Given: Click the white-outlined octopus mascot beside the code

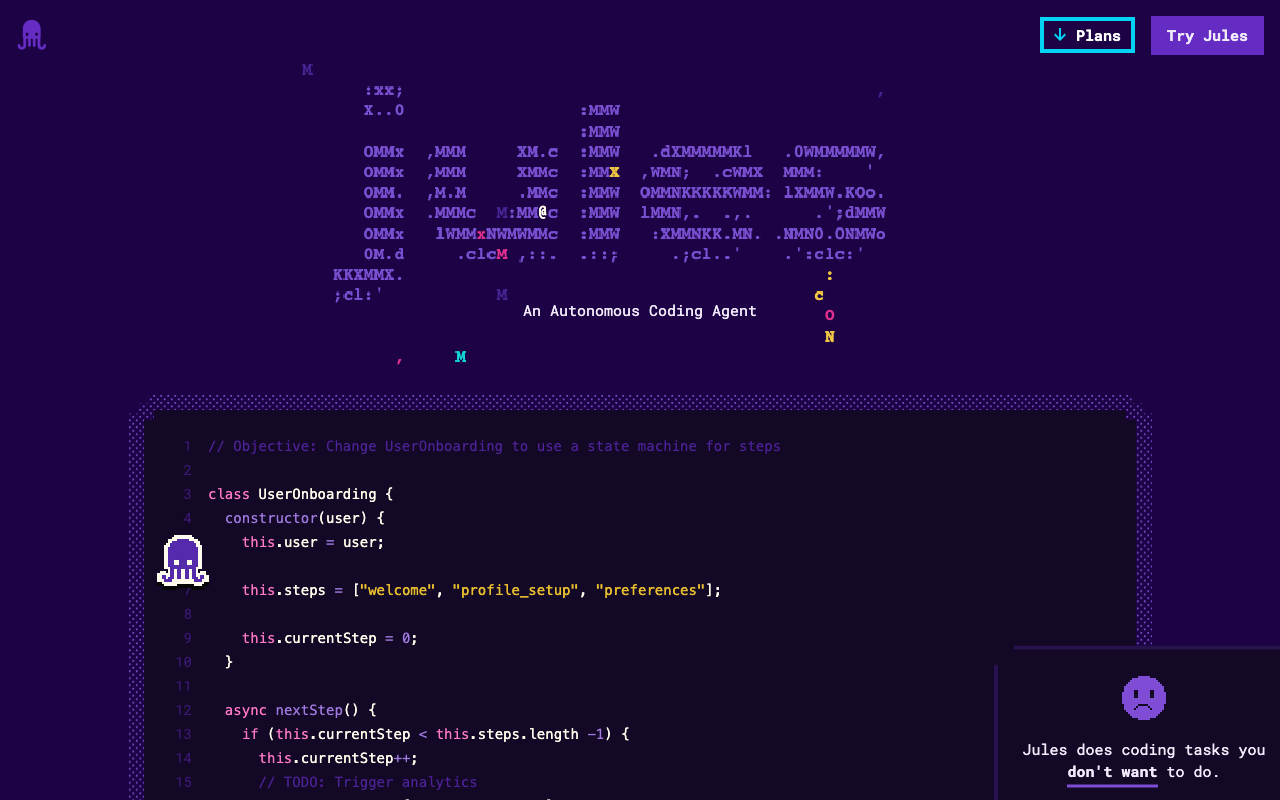Looking at the screenshot, I should click(x=183, y=561).
